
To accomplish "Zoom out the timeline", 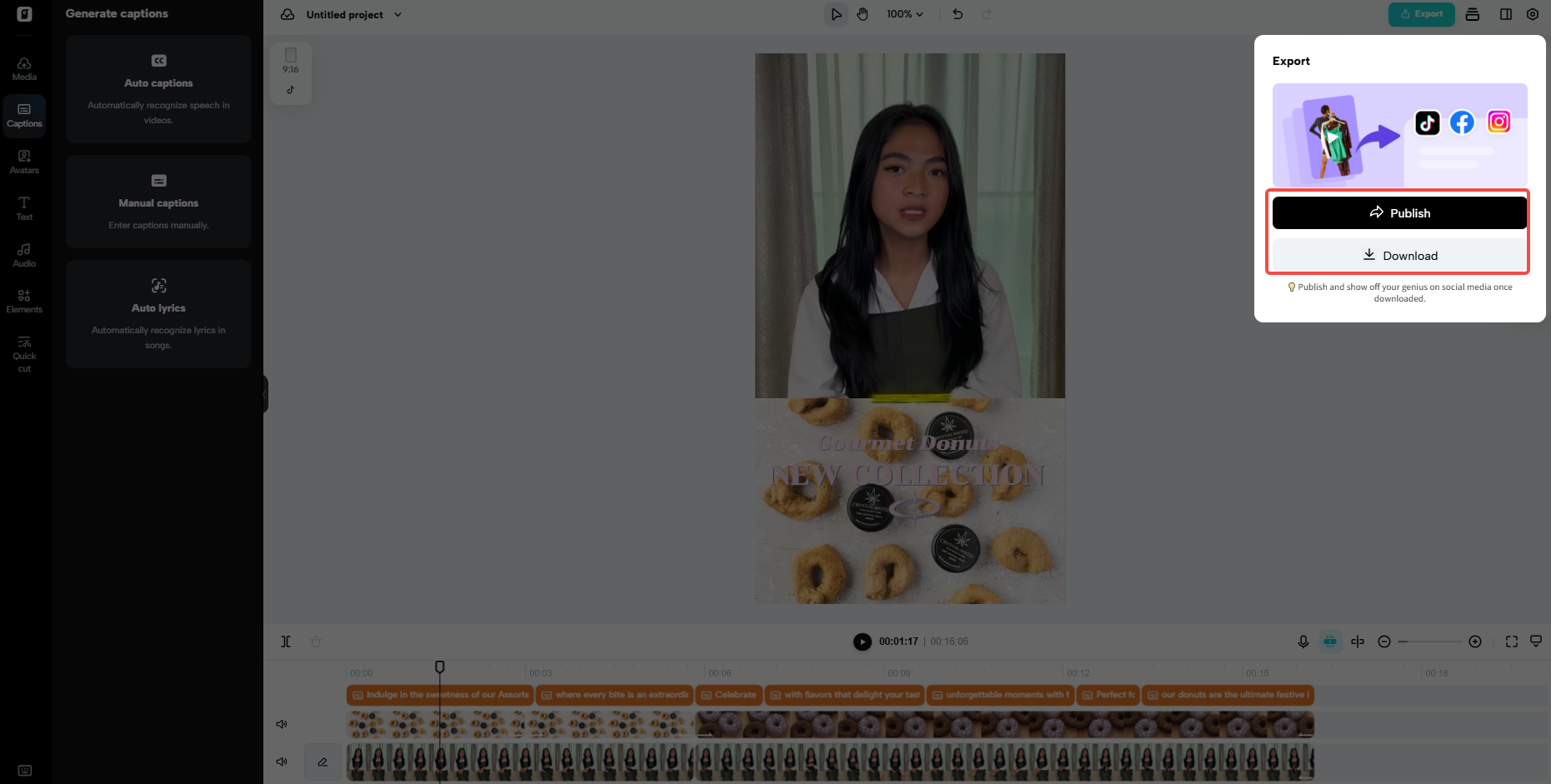I will [1384, 642].
